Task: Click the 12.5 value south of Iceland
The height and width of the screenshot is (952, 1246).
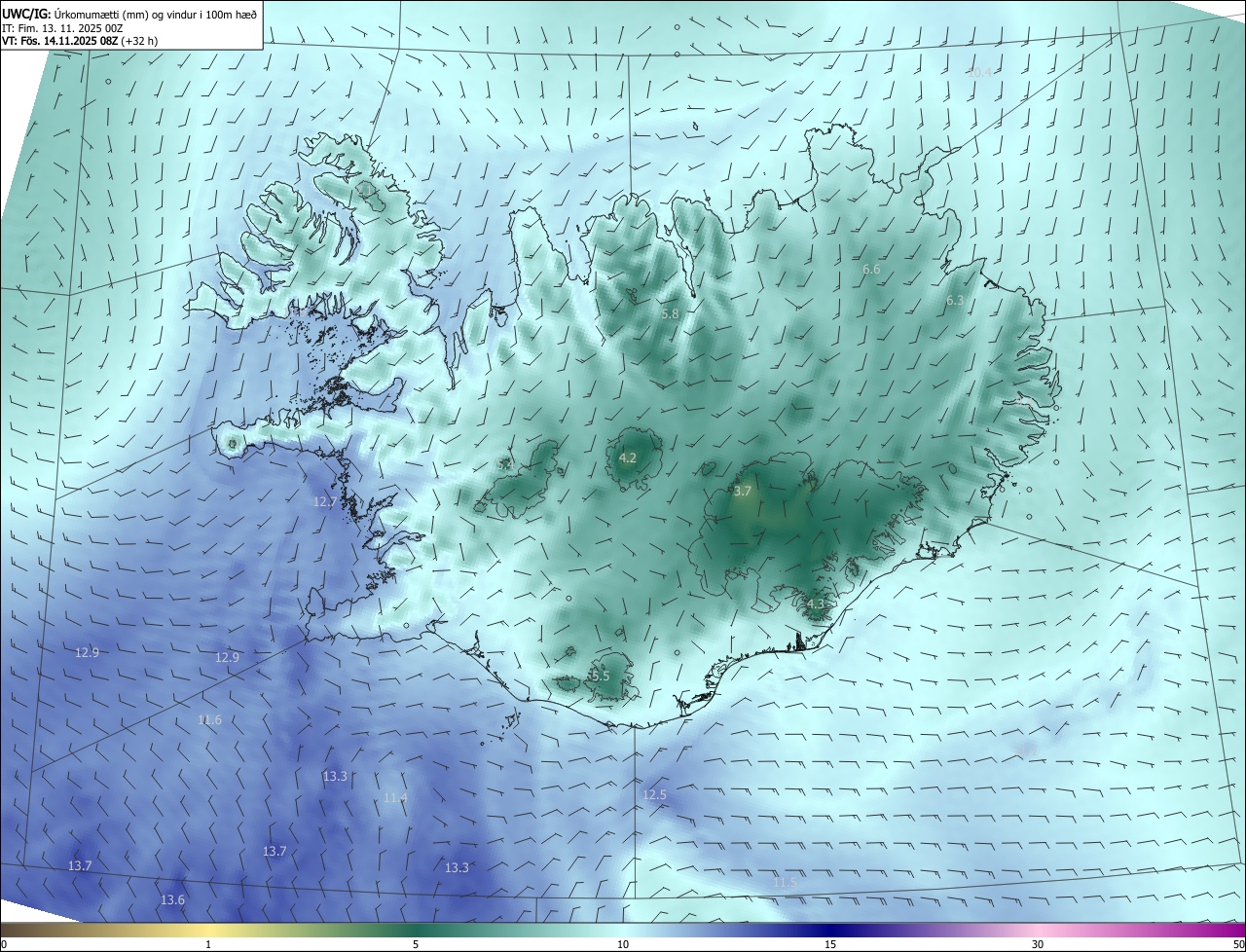Action: pyautogui.click(x=654, y=795)
